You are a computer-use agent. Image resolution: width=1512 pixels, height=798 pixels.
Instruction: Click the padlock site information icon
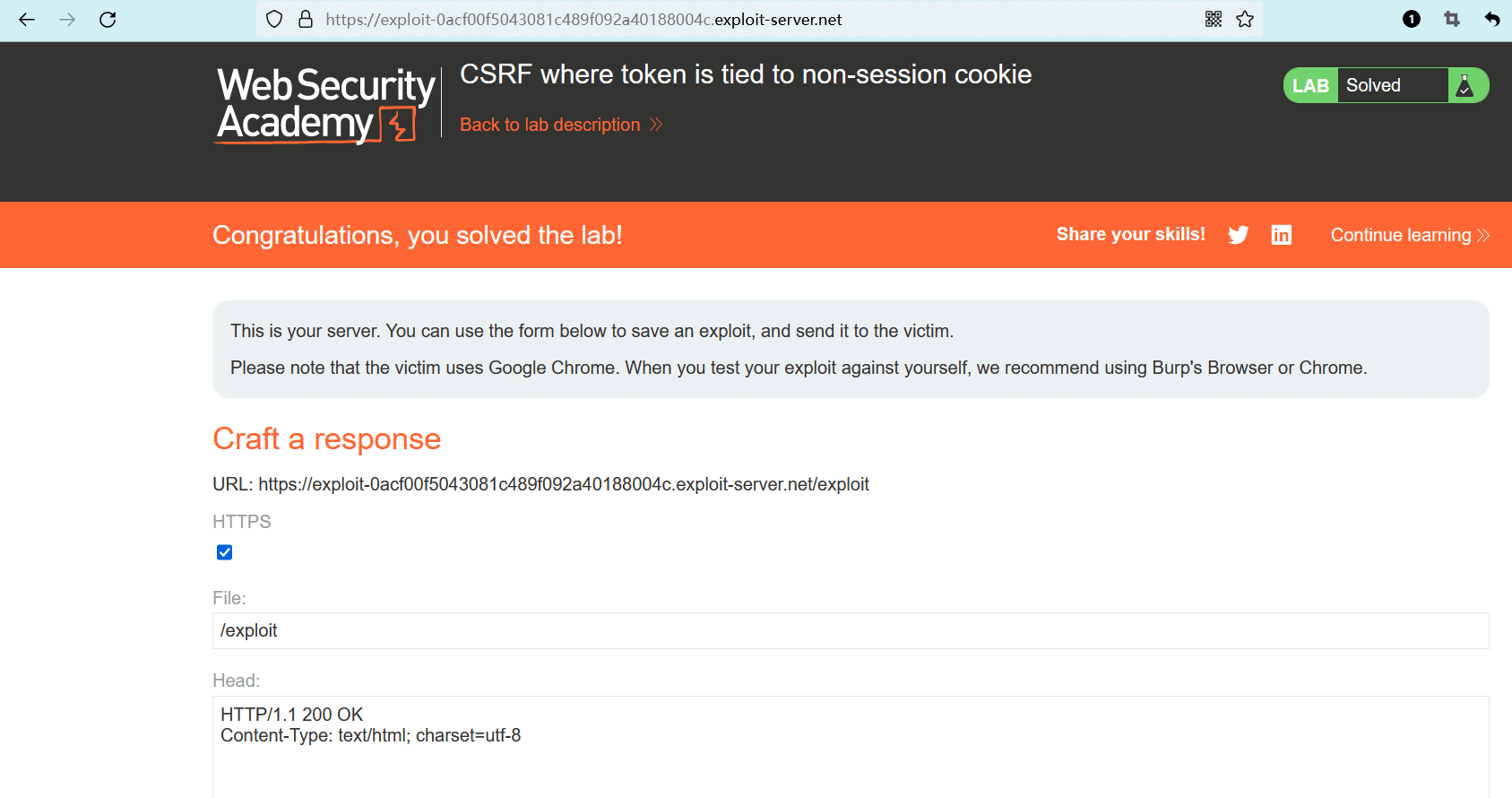pos(306,20)
